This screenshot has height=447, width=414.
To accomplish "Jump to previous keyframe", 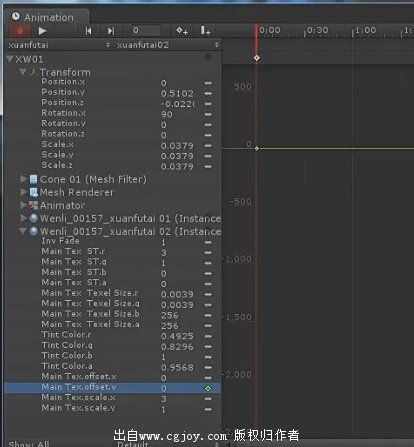I will (88, 31).
